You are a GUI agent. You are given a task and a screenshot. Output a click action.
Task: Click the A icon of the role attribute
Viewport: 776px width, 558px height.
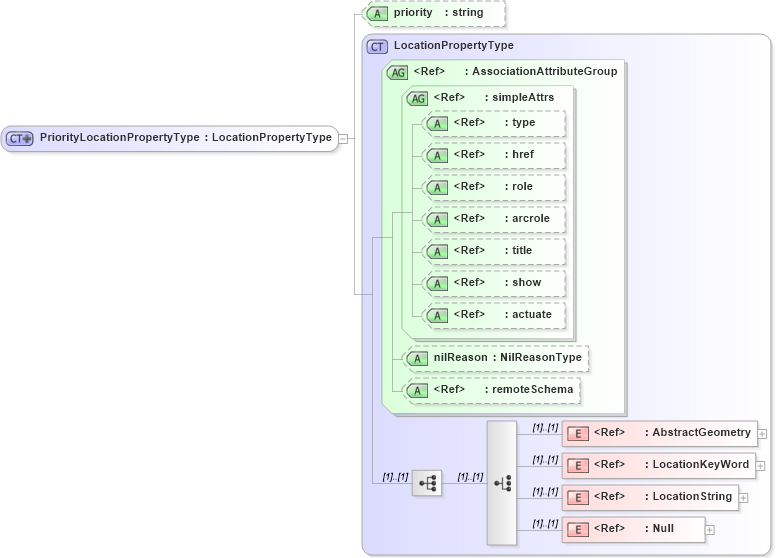[x=437, y=187]
